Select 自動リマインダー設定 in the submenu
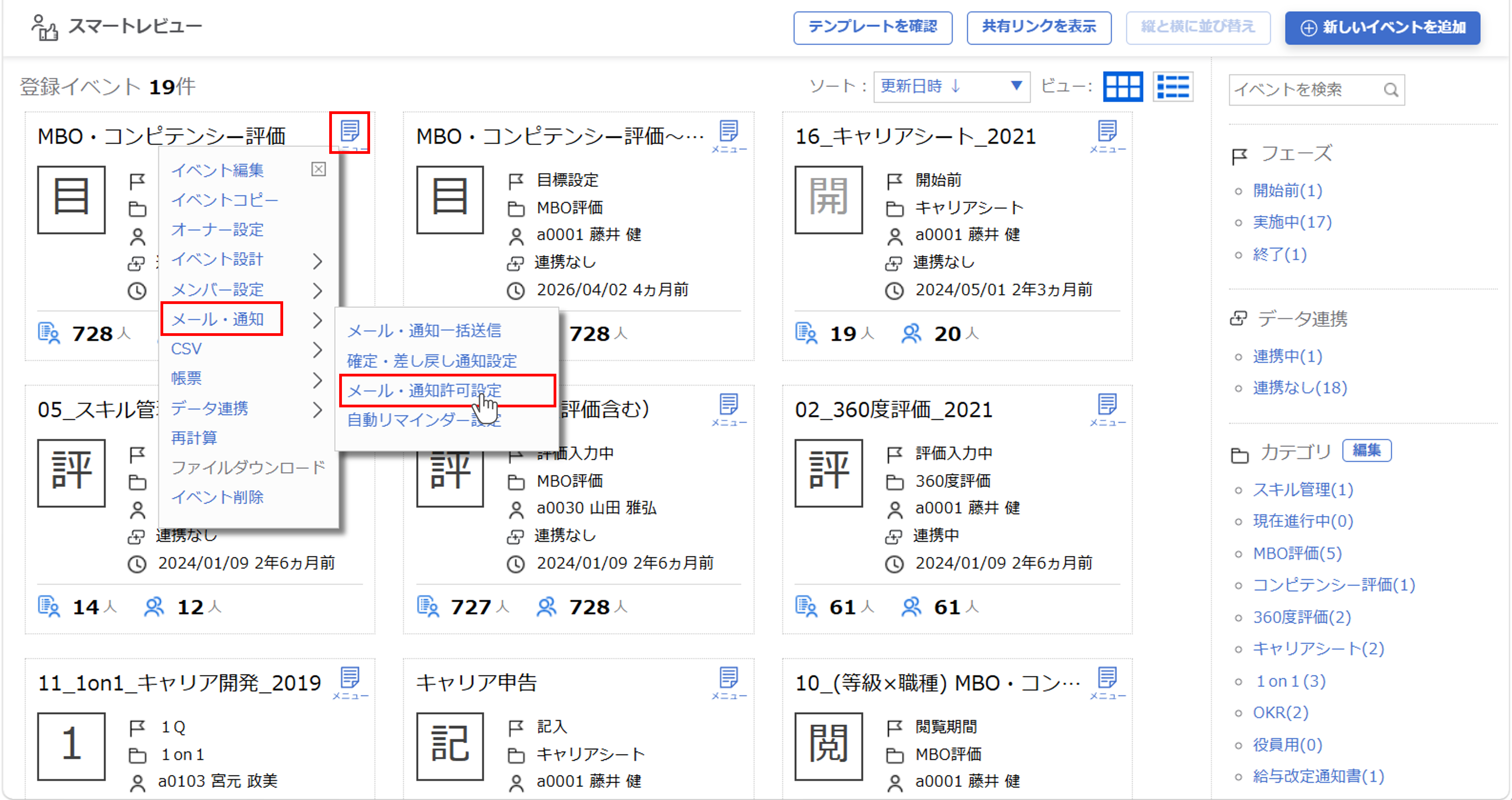The image size is (1512, 800). point(424,420)
